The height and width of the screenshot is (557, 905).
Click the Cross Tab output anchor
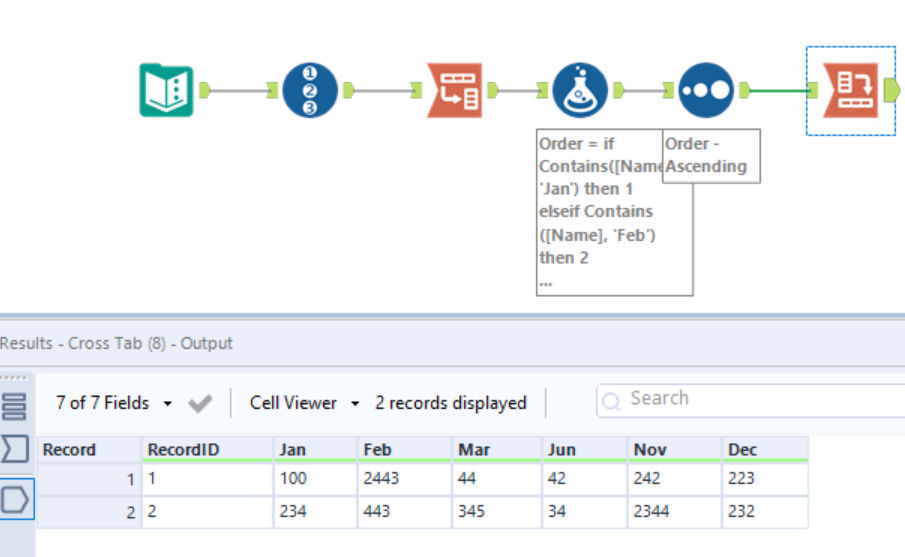[892, 91]
